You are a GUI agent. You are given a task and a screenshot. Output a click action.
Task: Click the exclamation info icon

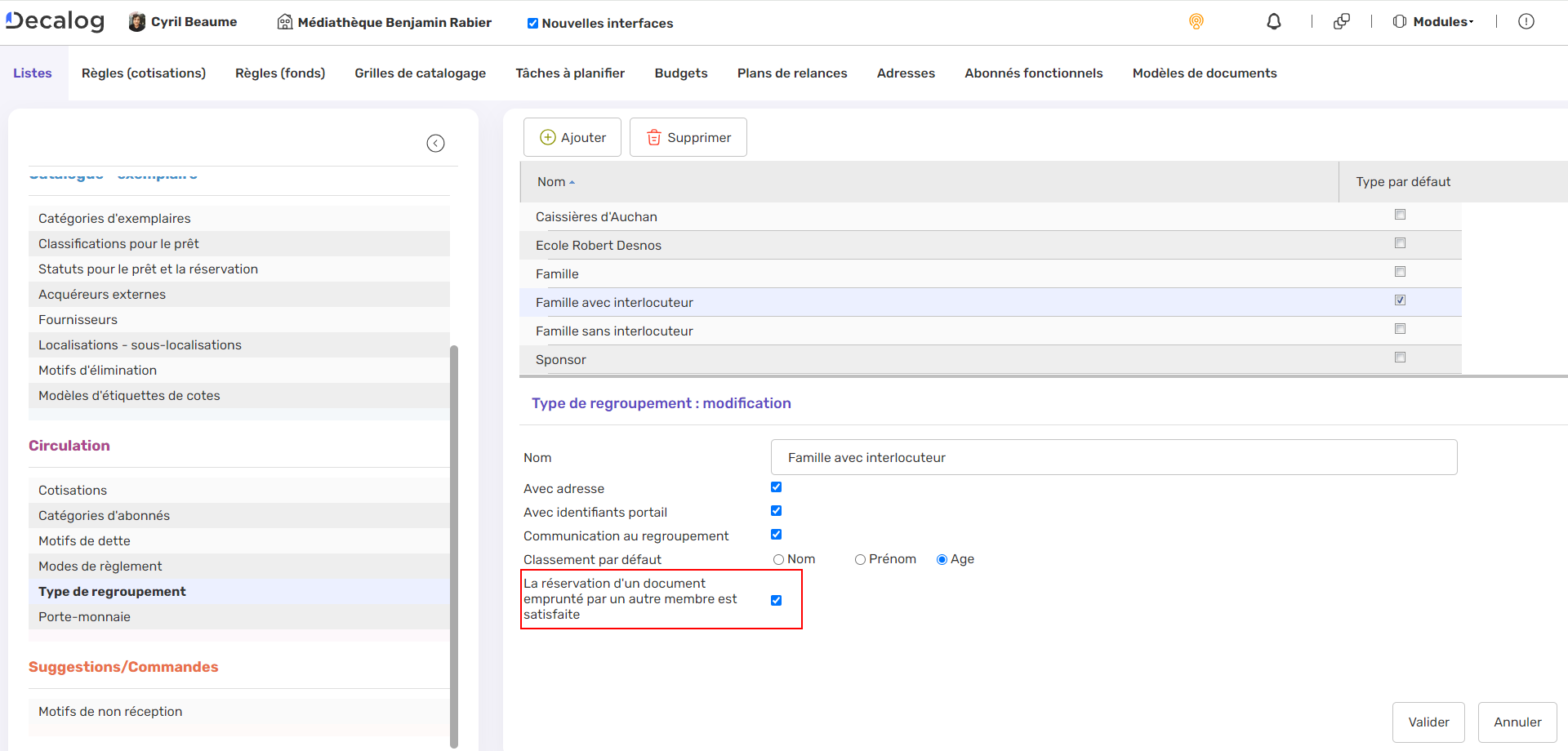point(1526,22)
